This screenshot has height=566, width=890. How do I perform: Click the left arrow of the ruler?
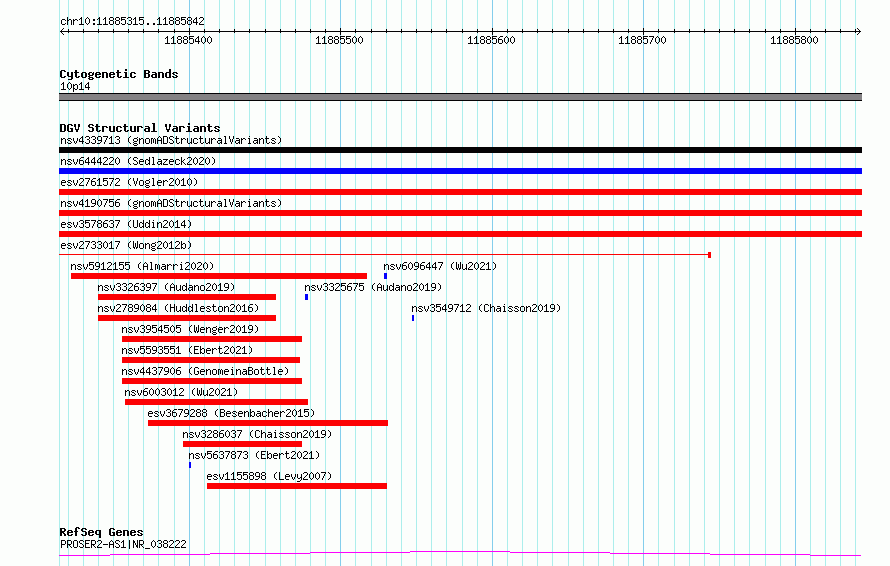pyautogui.click(x=63, y=32)
